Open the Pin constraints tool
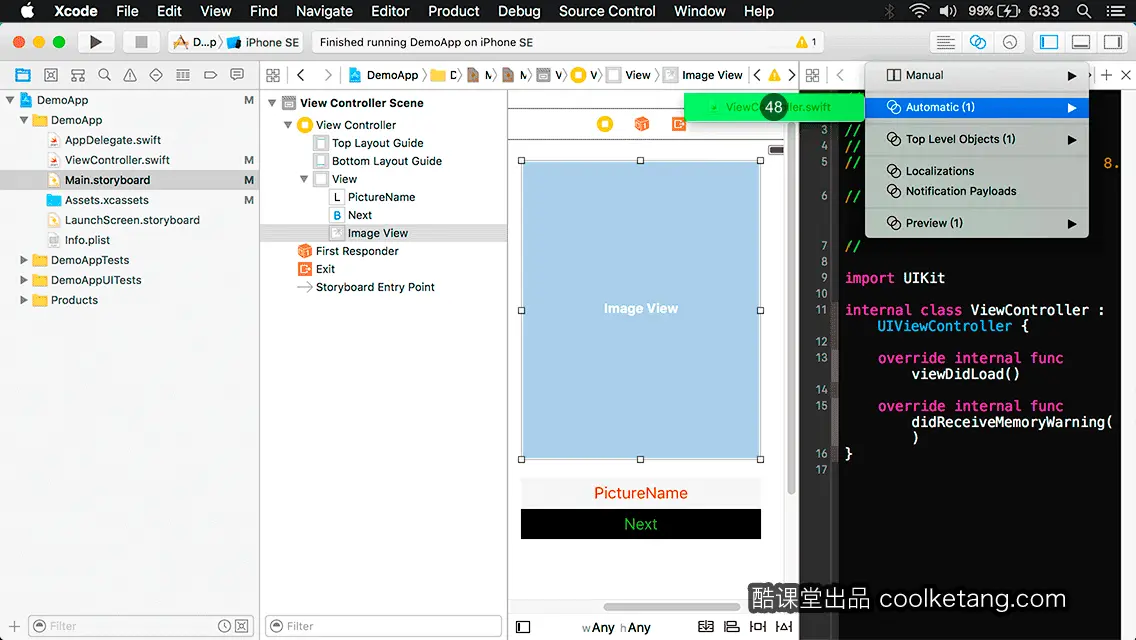Image resolution: width=1136 pixels, height=640 pixels. click(758, 626)
